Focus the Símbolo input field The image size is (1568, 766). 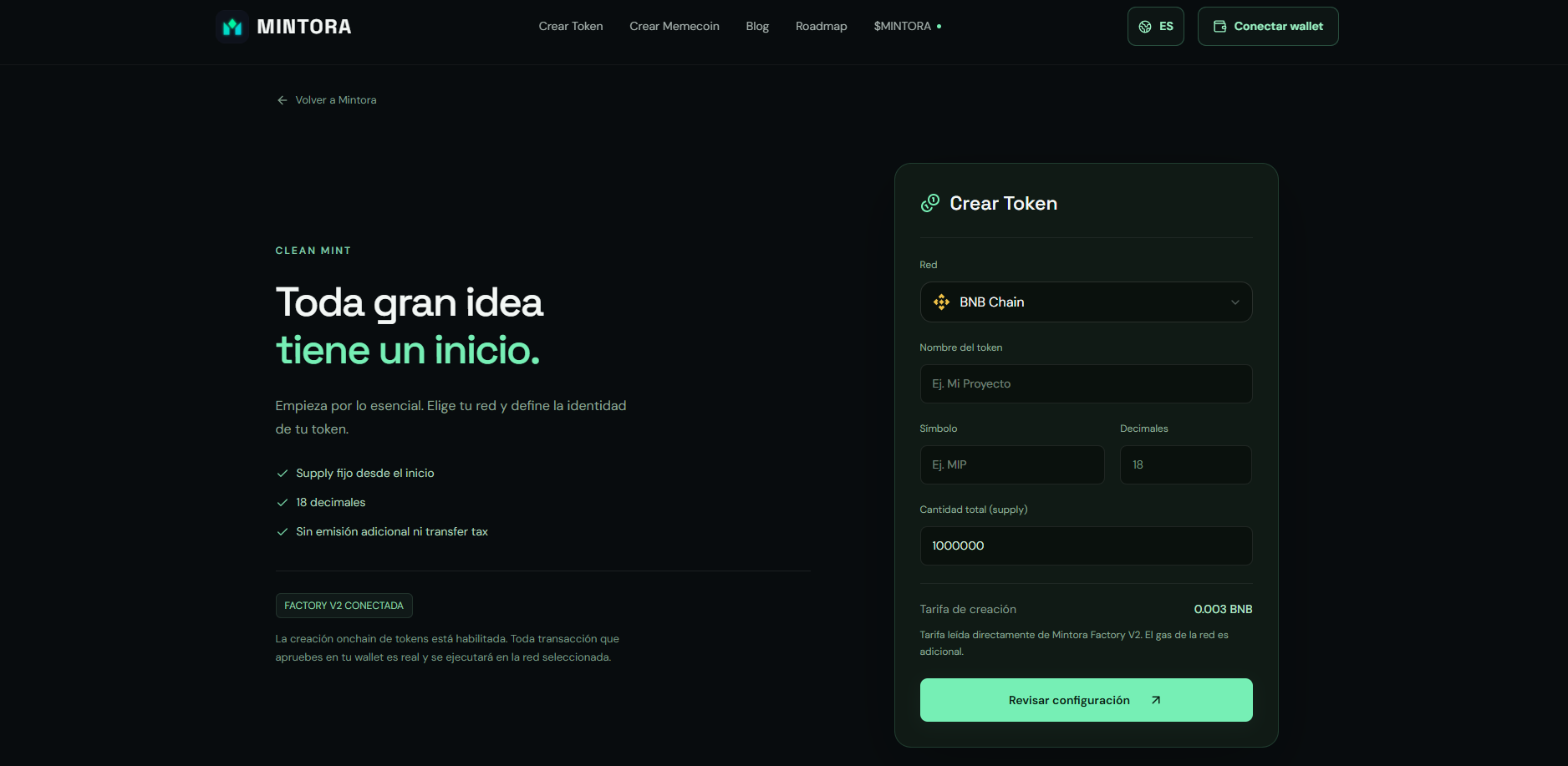pyautogui.click(x=1012, y=464)
